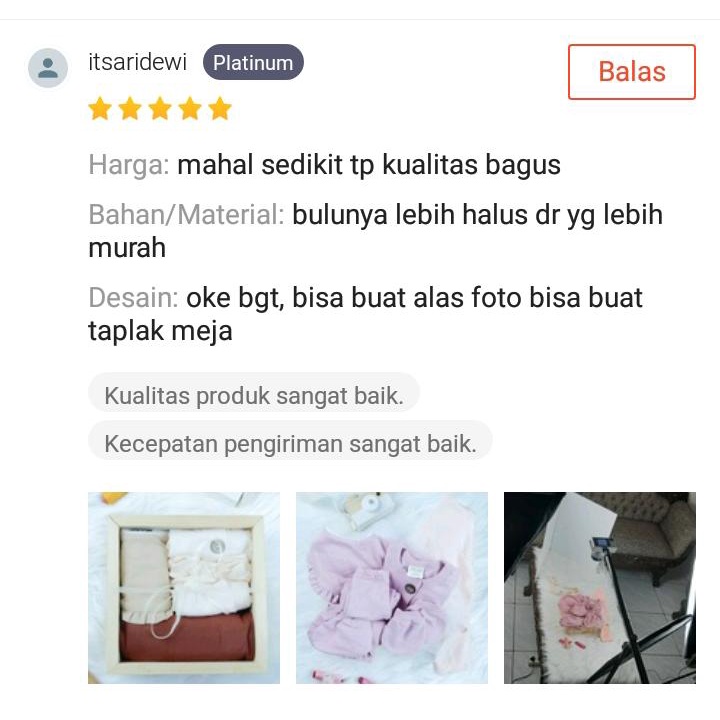Click the Desain review text
This screenshot has width=720, height=720.
[365, 314]
